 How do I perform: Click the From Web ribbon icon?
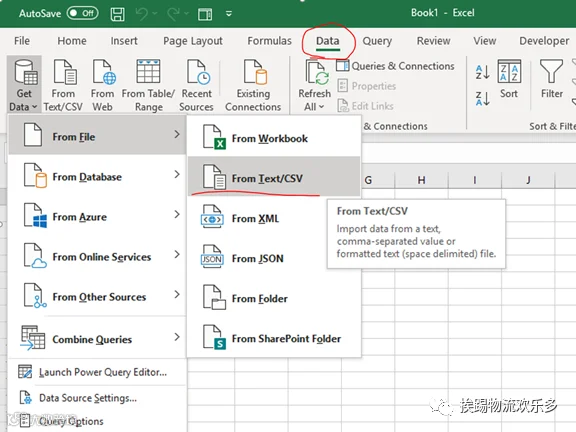point(102,85)
